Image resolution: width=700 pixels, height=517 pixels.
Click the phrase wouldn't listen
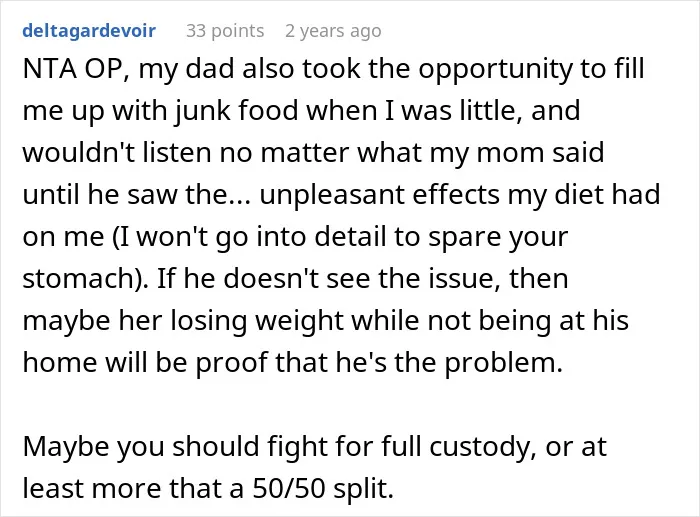pyautogui.click(x=117, y=153)
